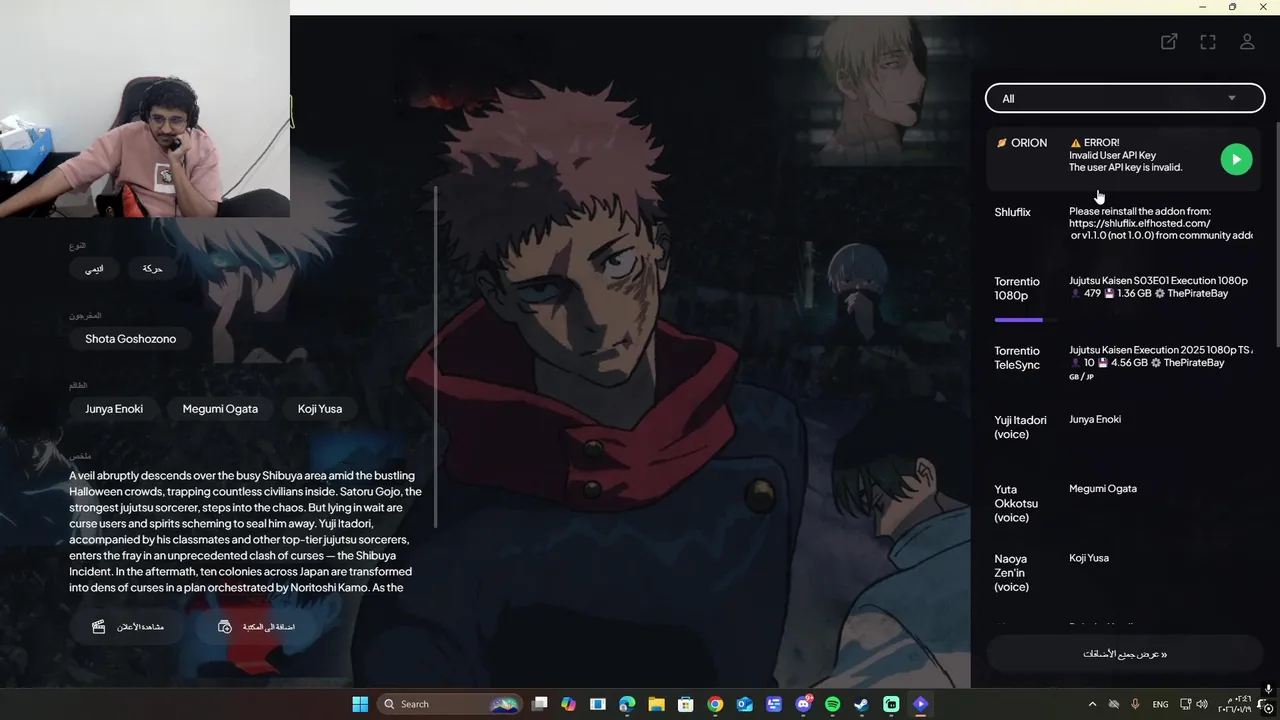Read the synopsis paragraph text

click(x=245, y=531)
